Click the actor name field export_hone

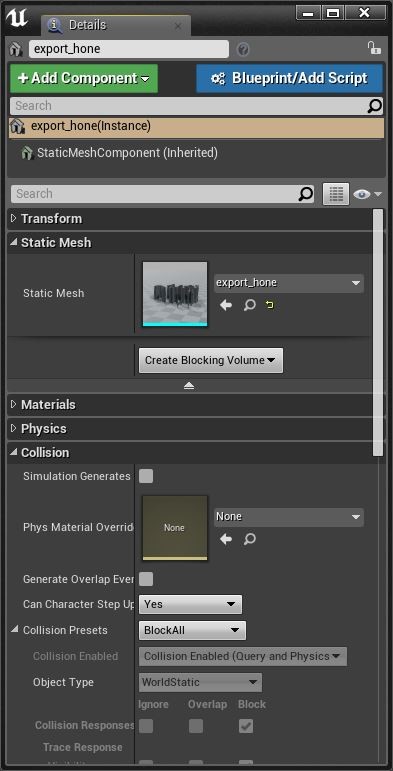click(129, 49)
